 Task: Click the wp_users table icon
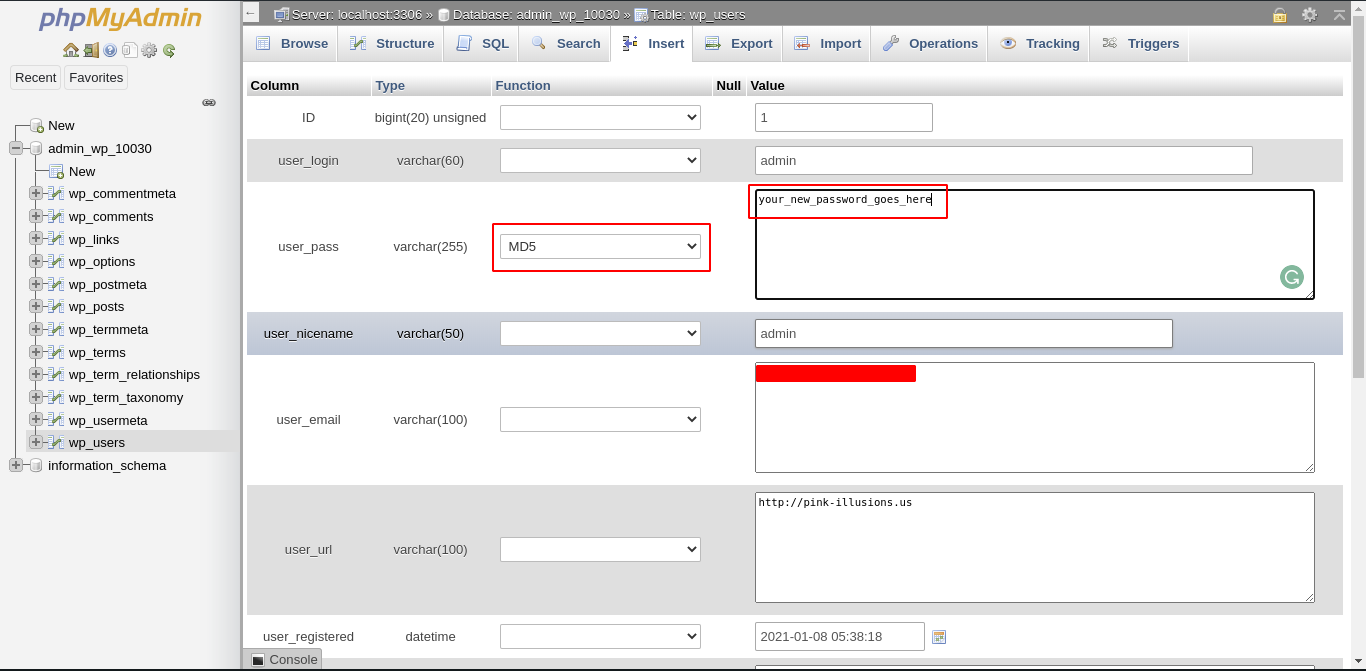click(x=56, y=442)
